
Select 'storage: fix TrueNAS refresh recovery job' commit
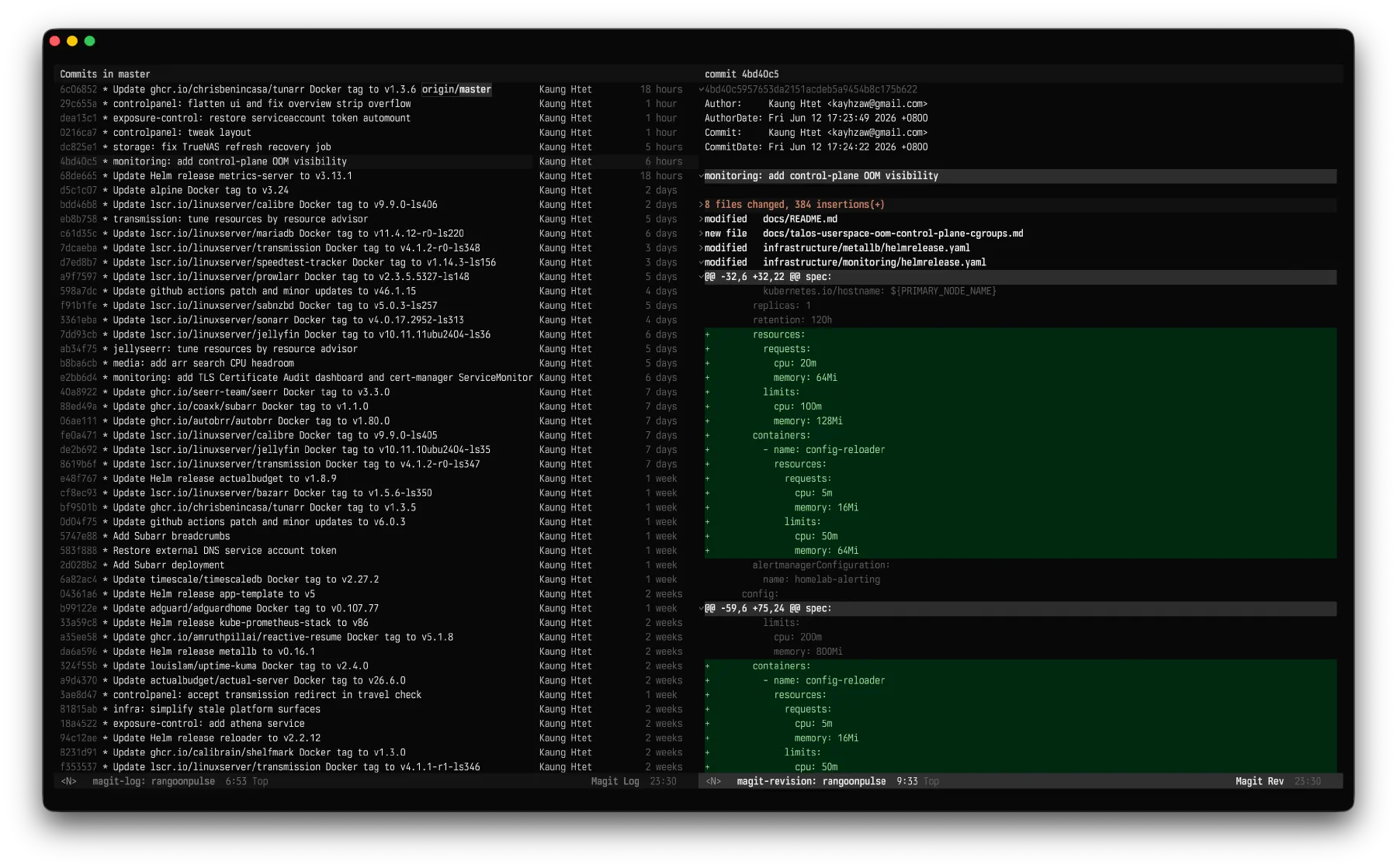222,147
